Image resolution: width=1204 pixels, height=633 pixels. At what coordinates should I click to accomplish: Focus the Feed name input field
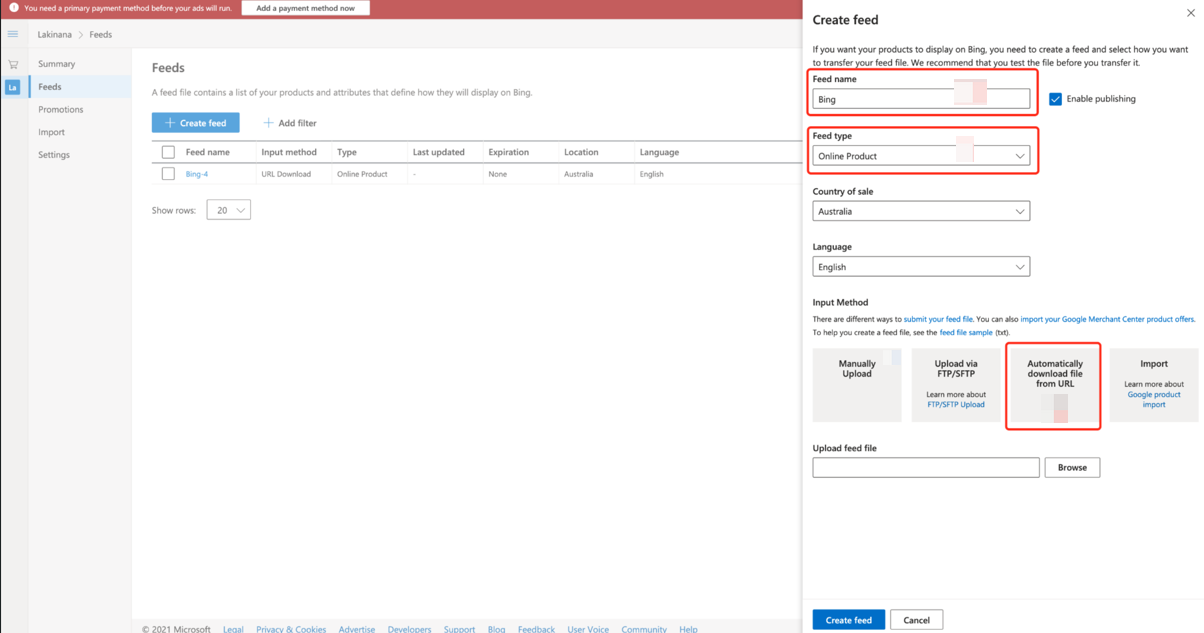click(921, 99)
